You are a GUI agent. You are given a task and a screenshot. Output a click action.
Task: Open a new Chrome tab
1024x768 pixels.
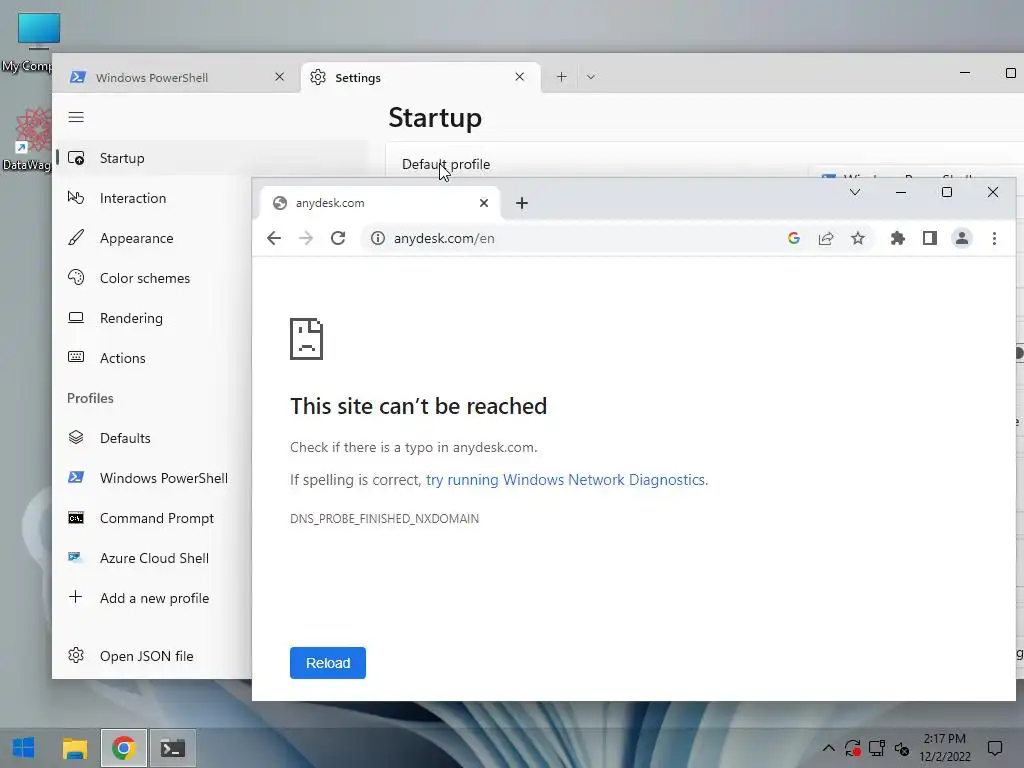tap(522, 203)
